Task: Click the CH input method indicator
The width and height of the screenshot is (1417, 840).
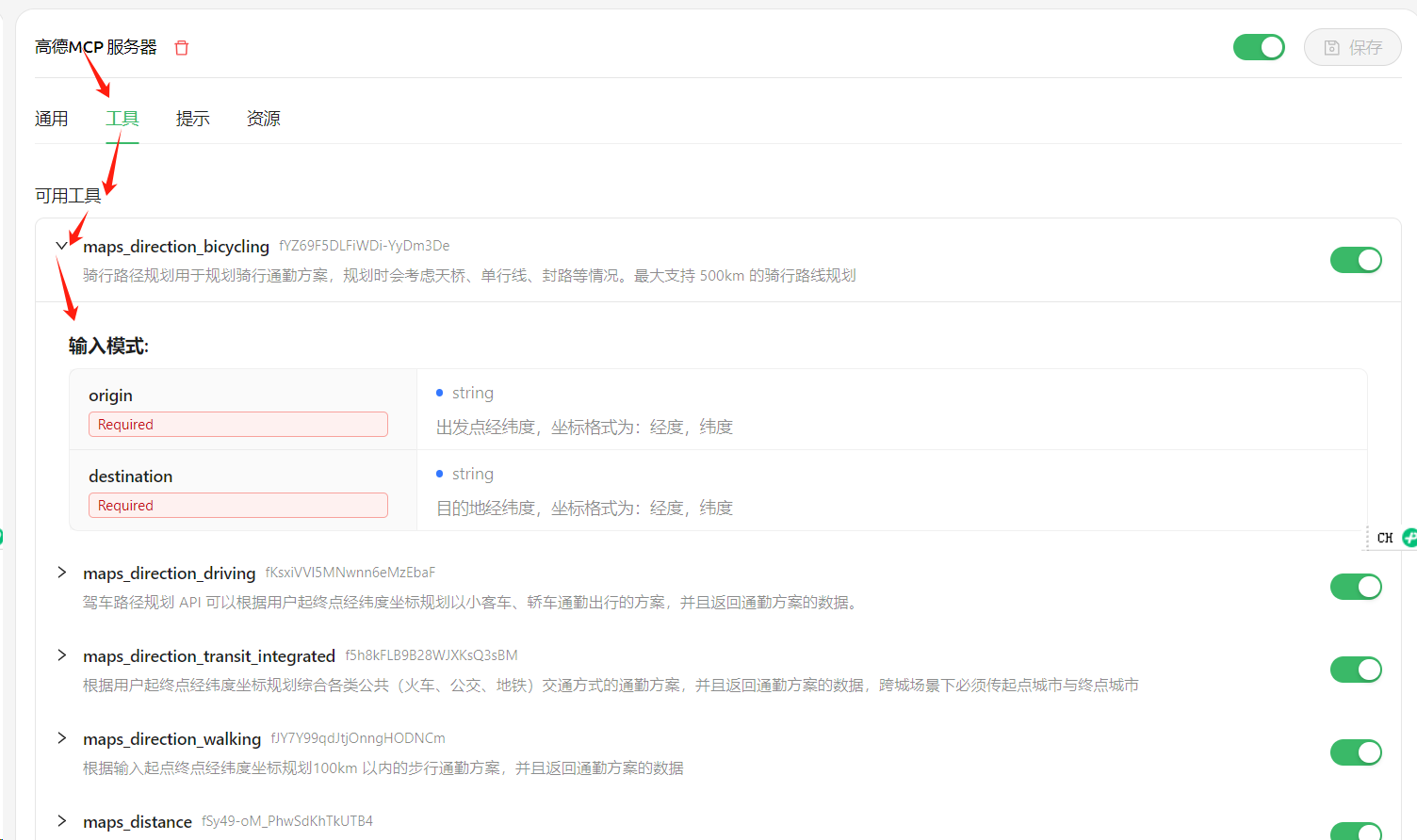Action: (x=1385, y=538)
